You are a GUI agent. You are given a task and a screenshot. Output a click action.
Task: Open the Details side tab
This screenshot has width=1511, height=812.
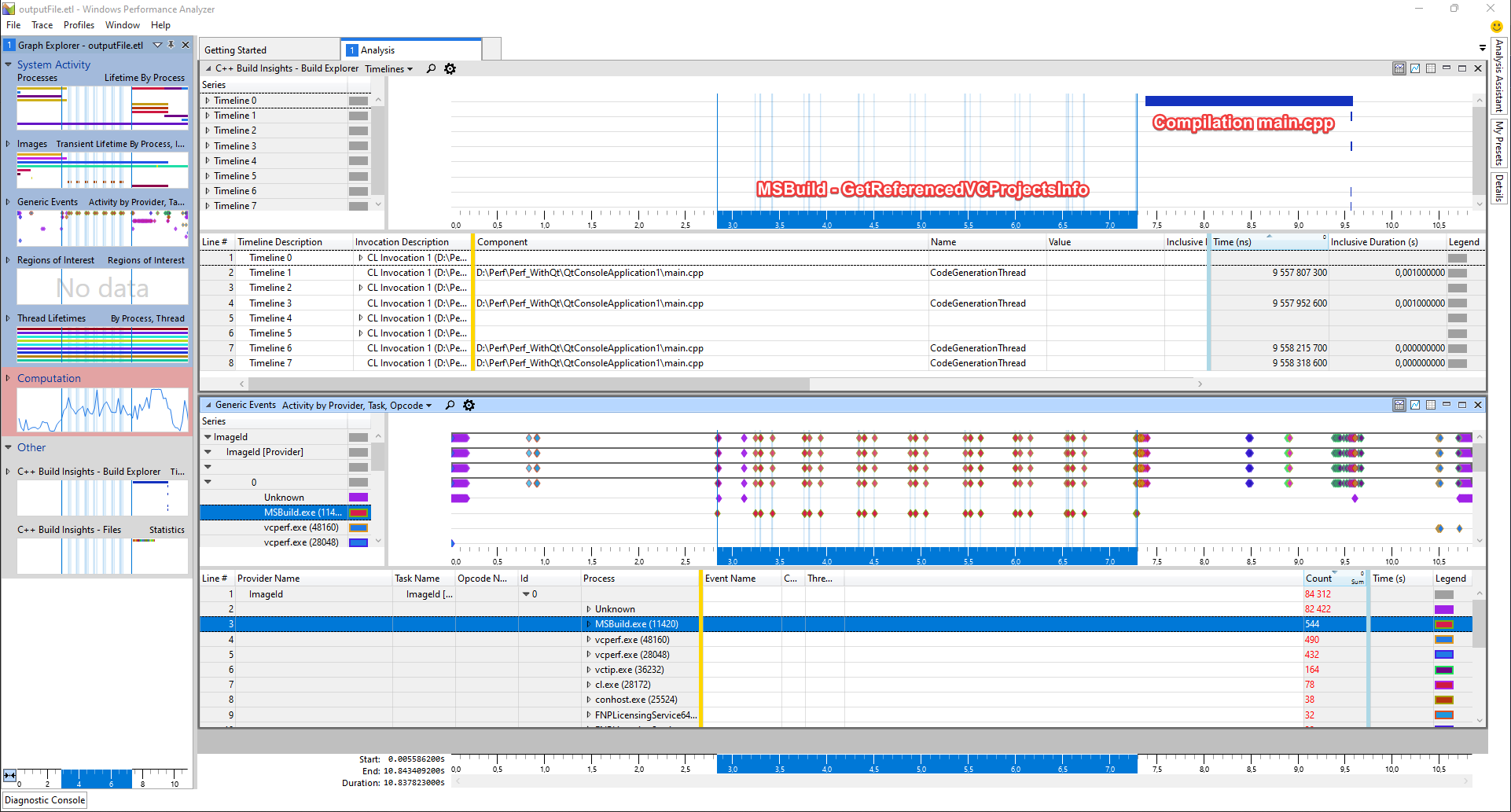click(x=1499, y=187)
